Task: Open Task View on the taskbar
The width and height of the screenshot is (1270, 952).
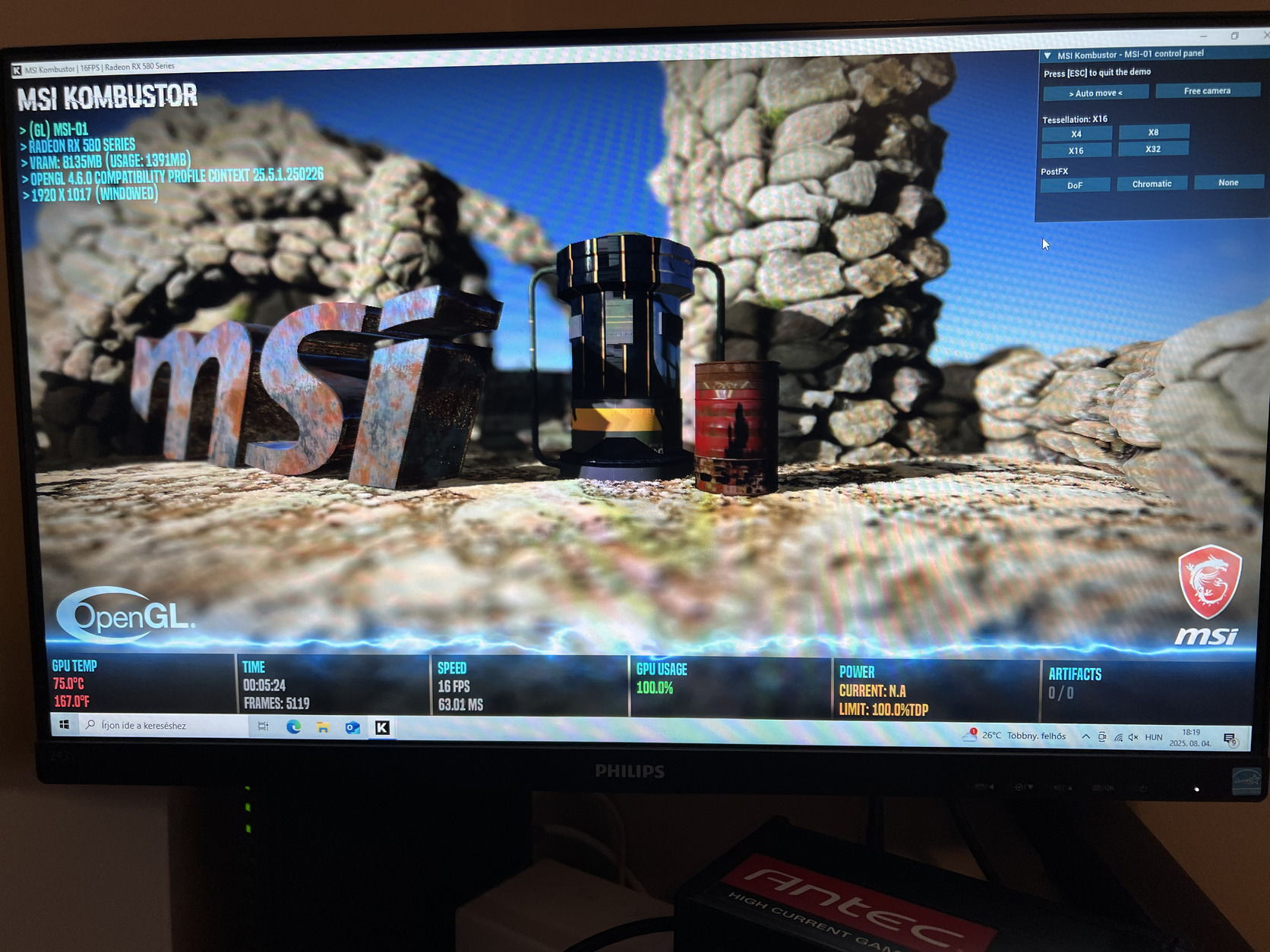Action: 263,727
